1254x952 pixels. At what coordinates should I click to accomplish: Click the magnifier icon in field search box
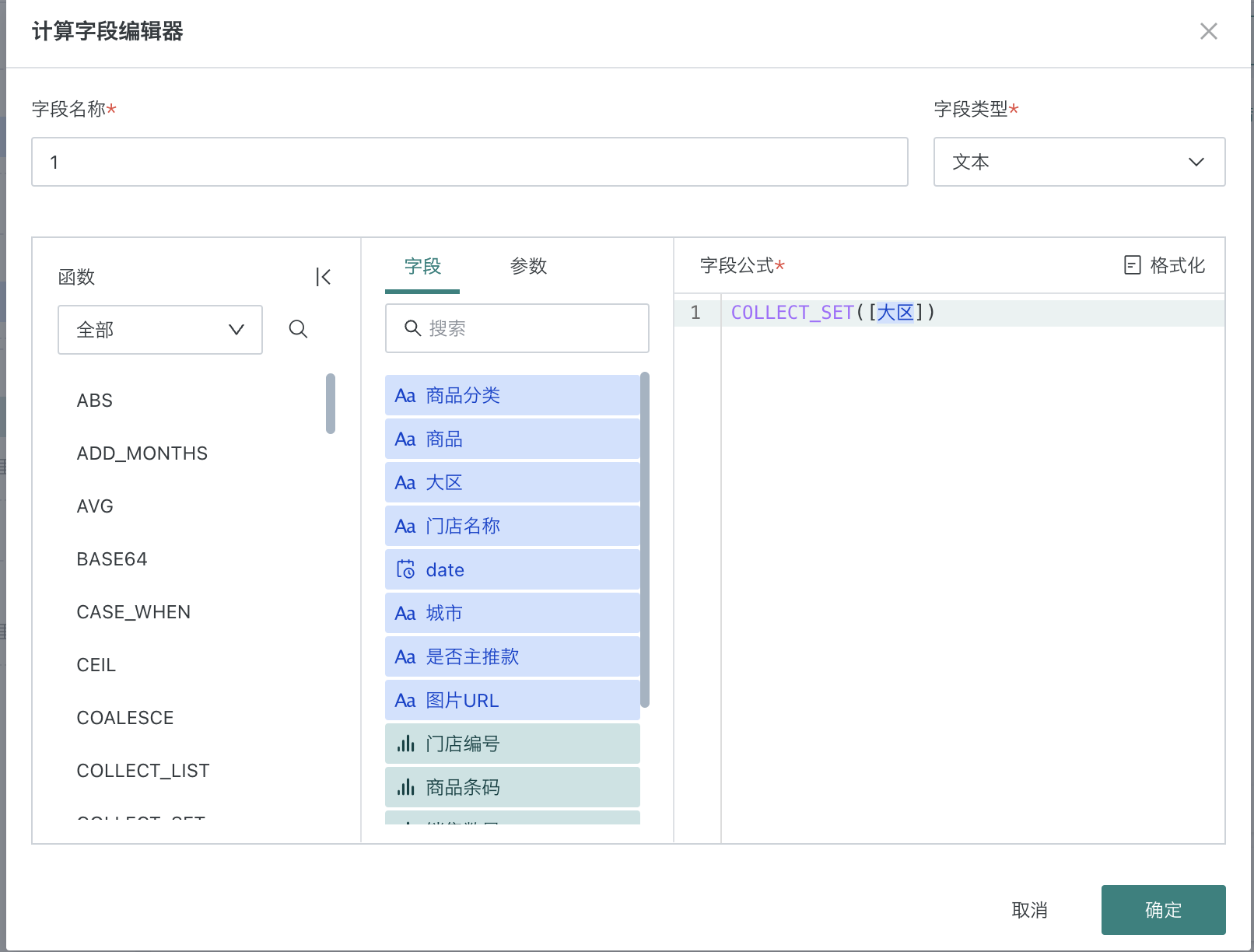coord(412,328)
